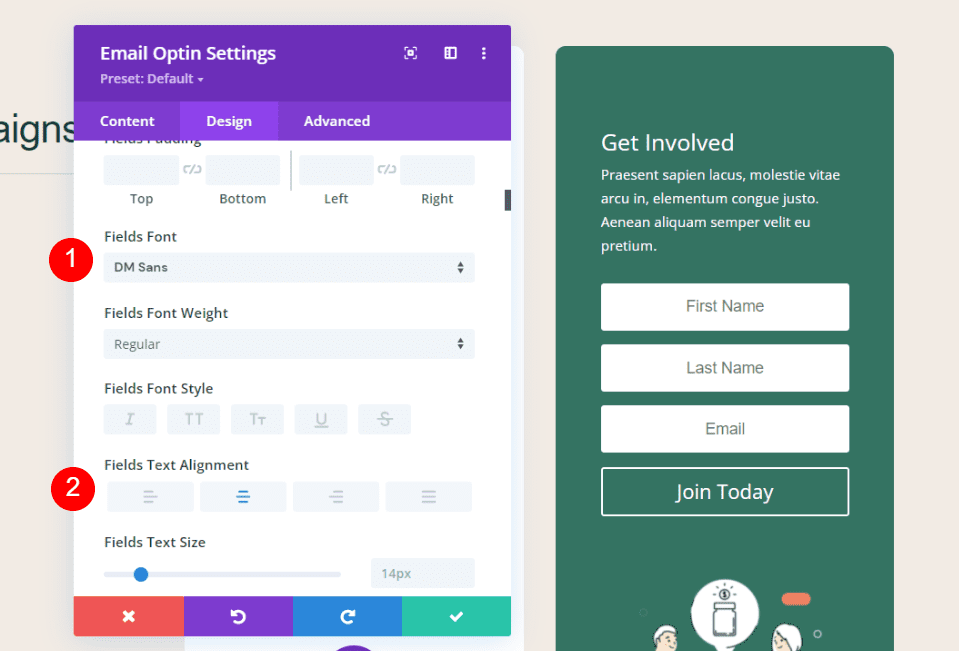Viewport: 959px width, 651px height.
Task: Link the Top and Bottom padding values
Action: (192, 170)
